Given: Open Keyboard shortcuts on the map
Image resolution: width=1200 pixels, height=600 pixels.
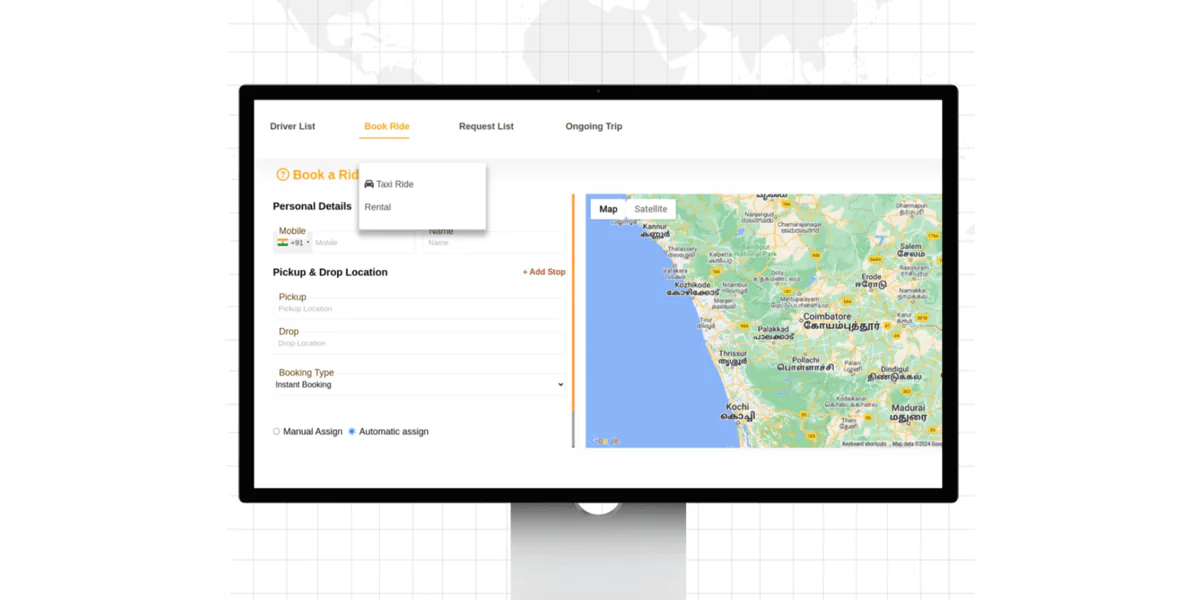Looking at the screenshot, I should tap(864, 444).
